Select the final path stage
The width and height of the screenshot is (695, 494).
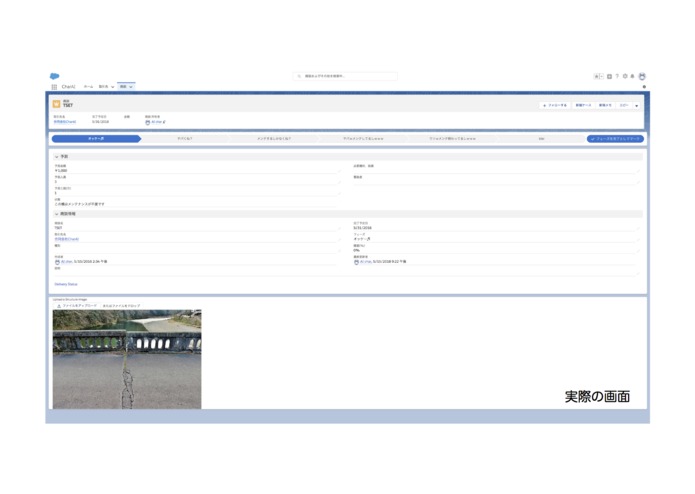click(541, 139)
